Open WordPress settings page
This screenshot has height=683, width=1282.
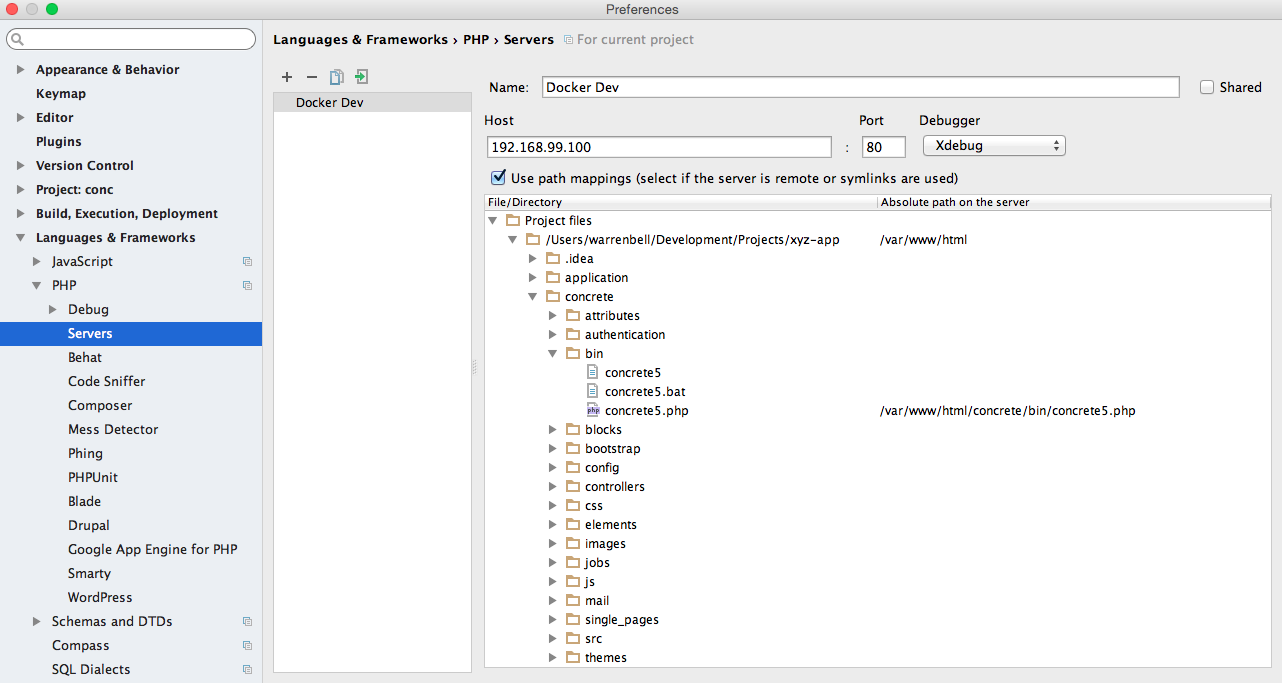point(100,598)
